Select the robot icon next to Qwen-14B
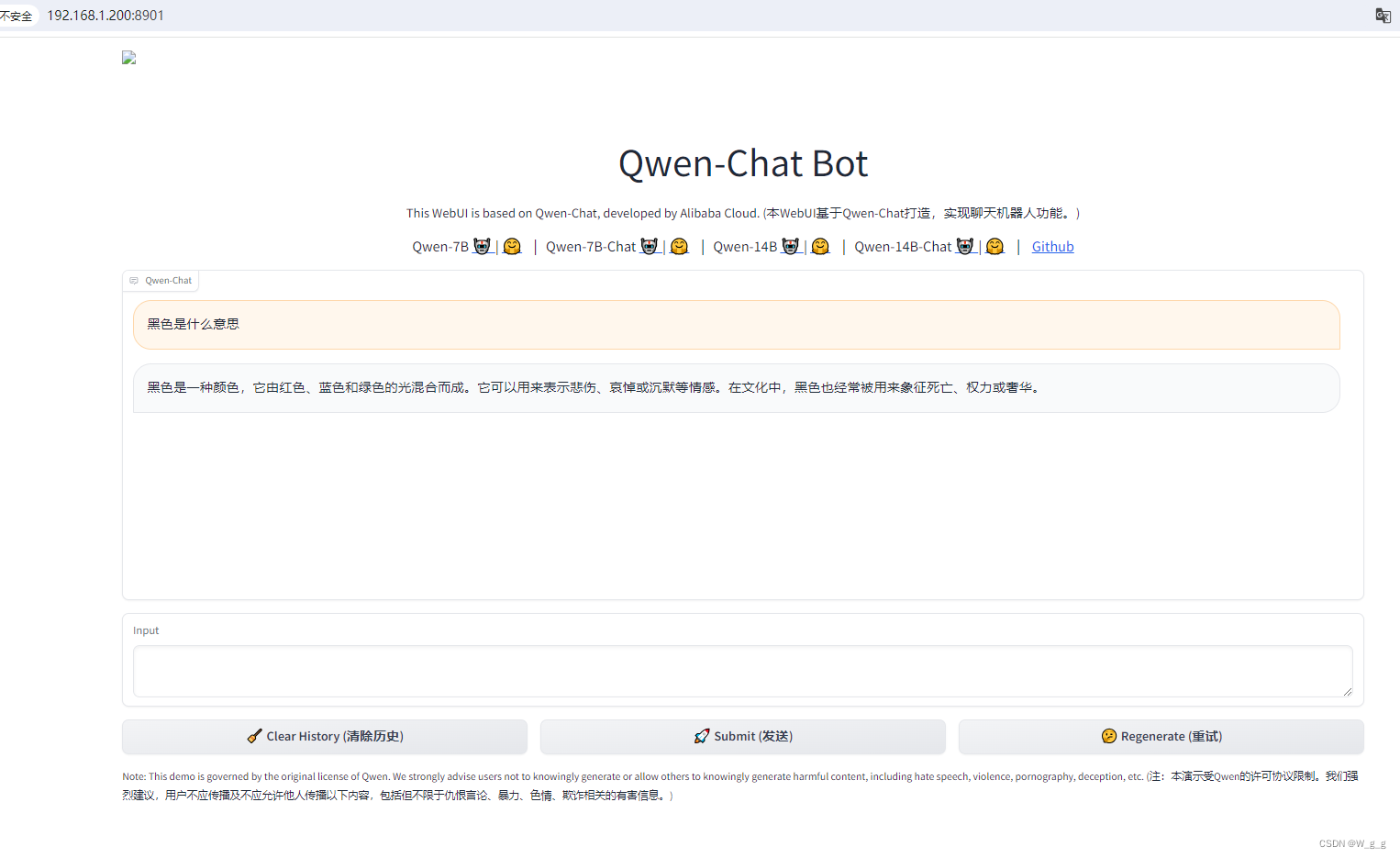This screenshot has width=1400, height=858. 790,246
